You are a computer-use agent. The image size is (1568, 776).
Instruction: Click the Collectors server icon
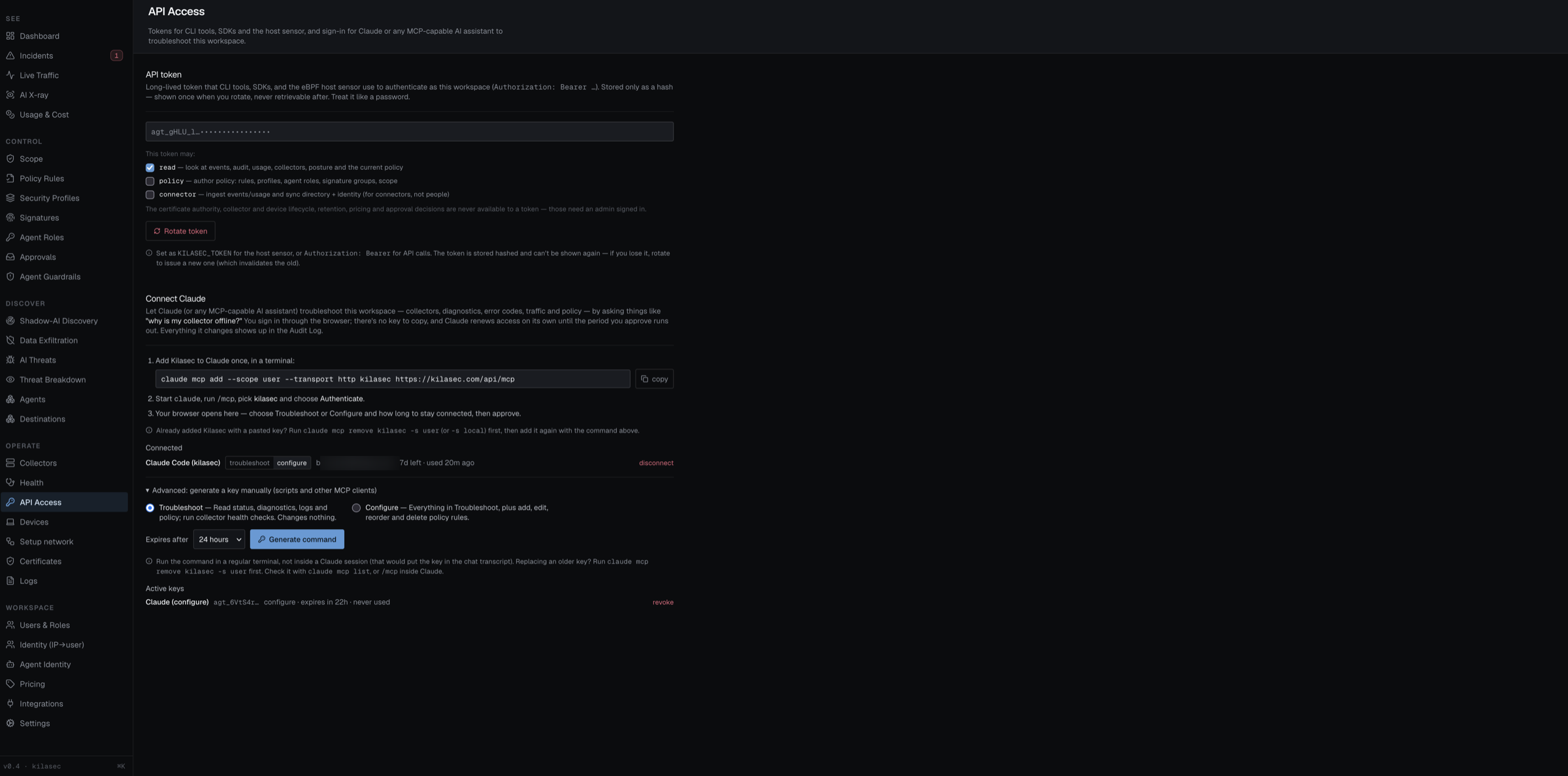pos(10,463)
